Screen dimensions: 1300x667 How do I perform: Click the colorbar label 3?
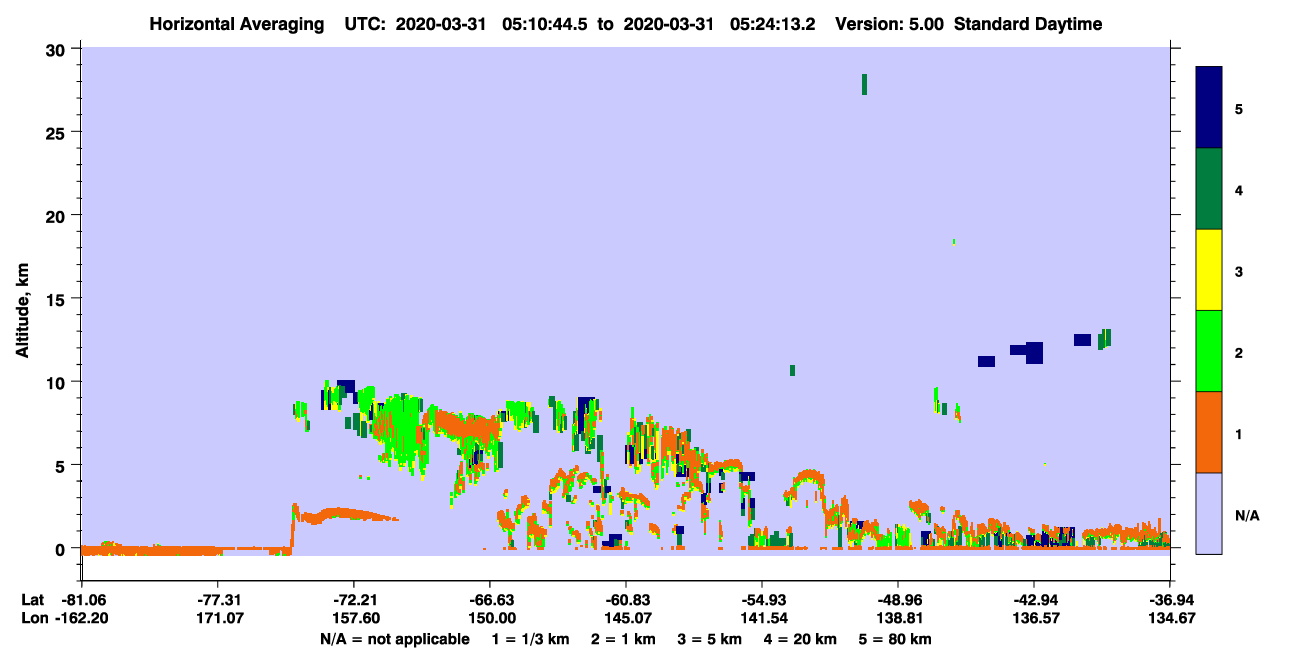pos(1239,271)
